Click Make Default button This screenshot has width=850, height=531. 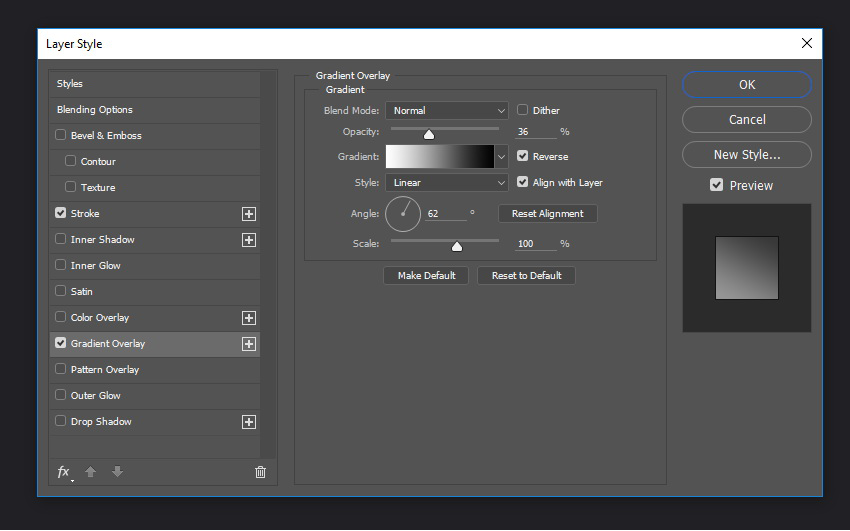pos(426,275)
